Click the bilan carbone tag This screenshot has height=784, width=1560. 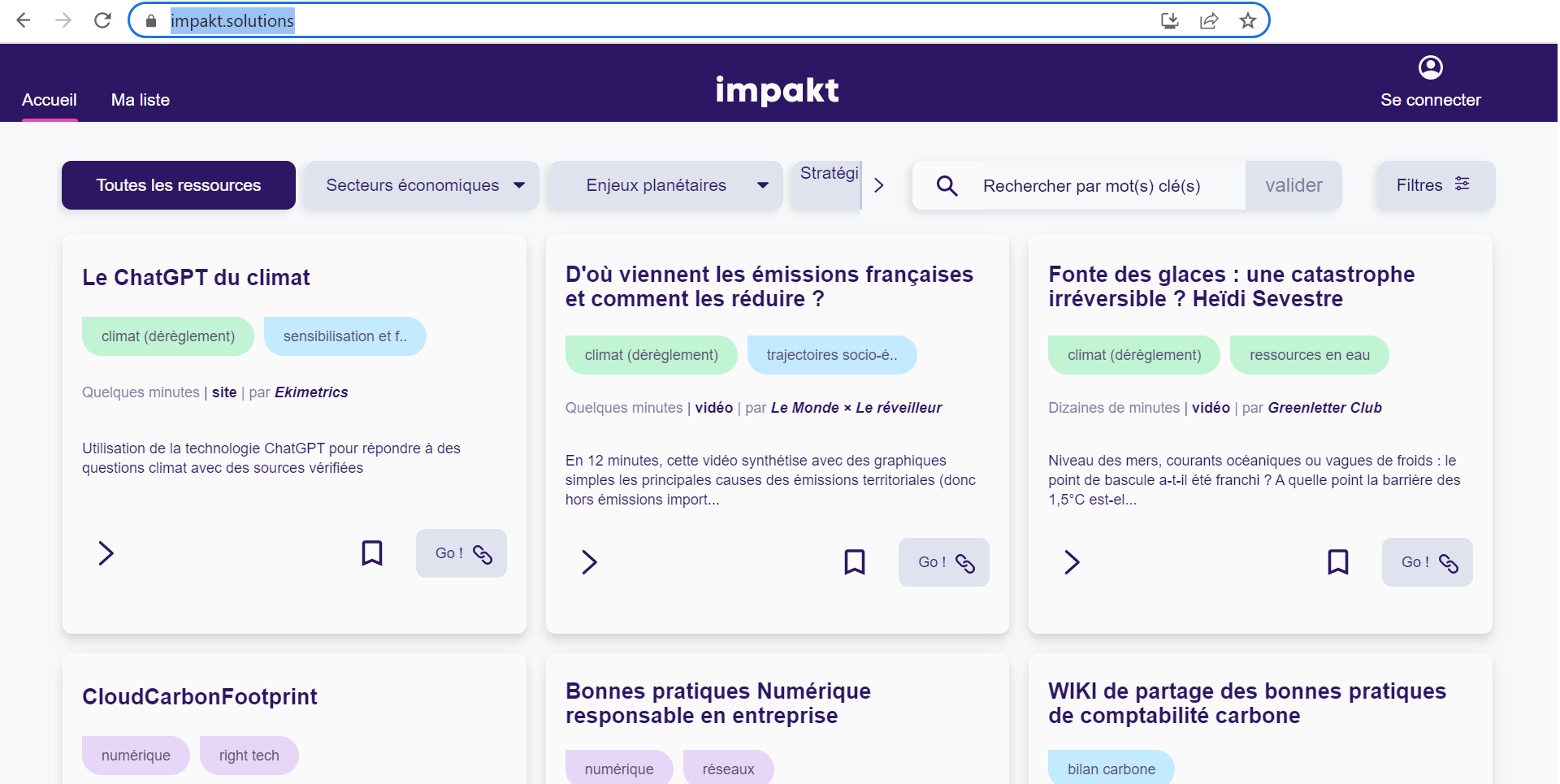coord(1111,769)
